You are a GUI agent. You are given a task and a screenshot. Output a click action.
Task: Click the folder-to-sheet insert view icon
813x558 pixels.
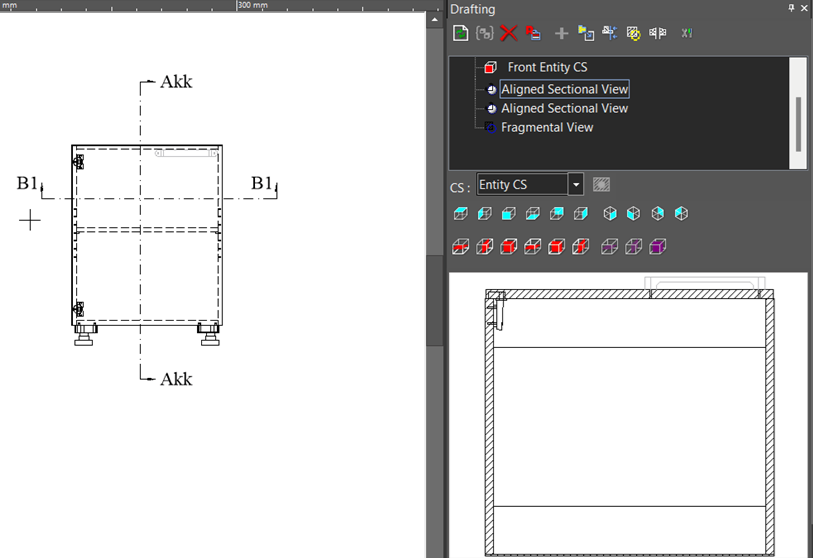[586, 33]
